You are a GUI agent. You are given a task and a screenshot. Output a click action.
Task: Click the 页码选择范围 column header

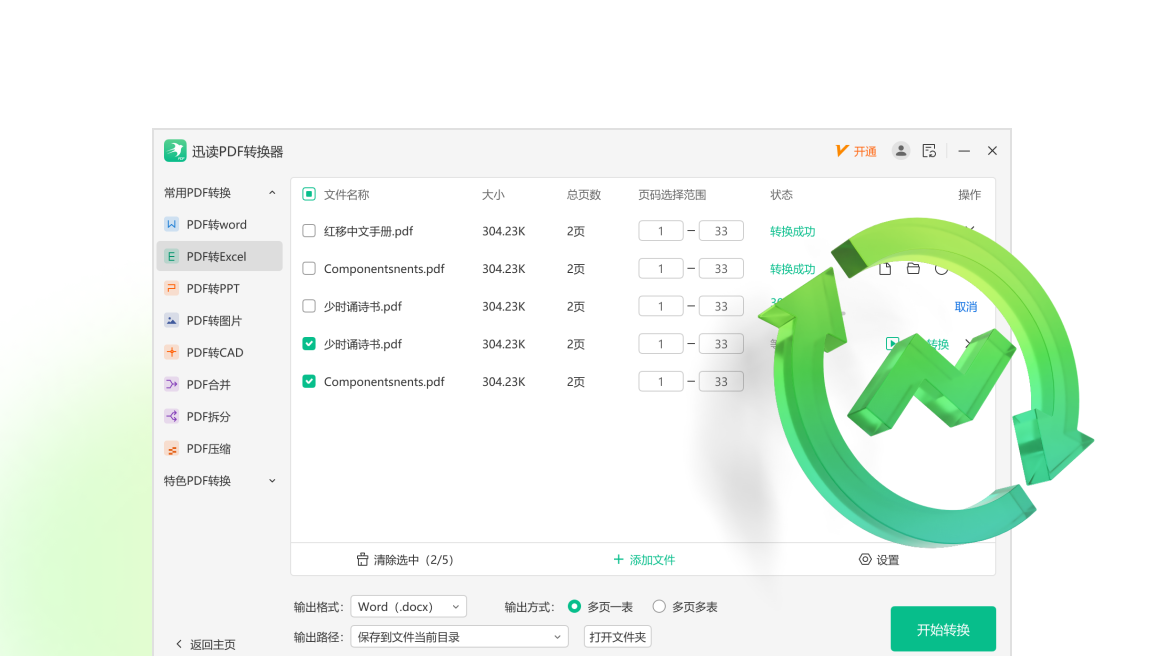point(673,194)
